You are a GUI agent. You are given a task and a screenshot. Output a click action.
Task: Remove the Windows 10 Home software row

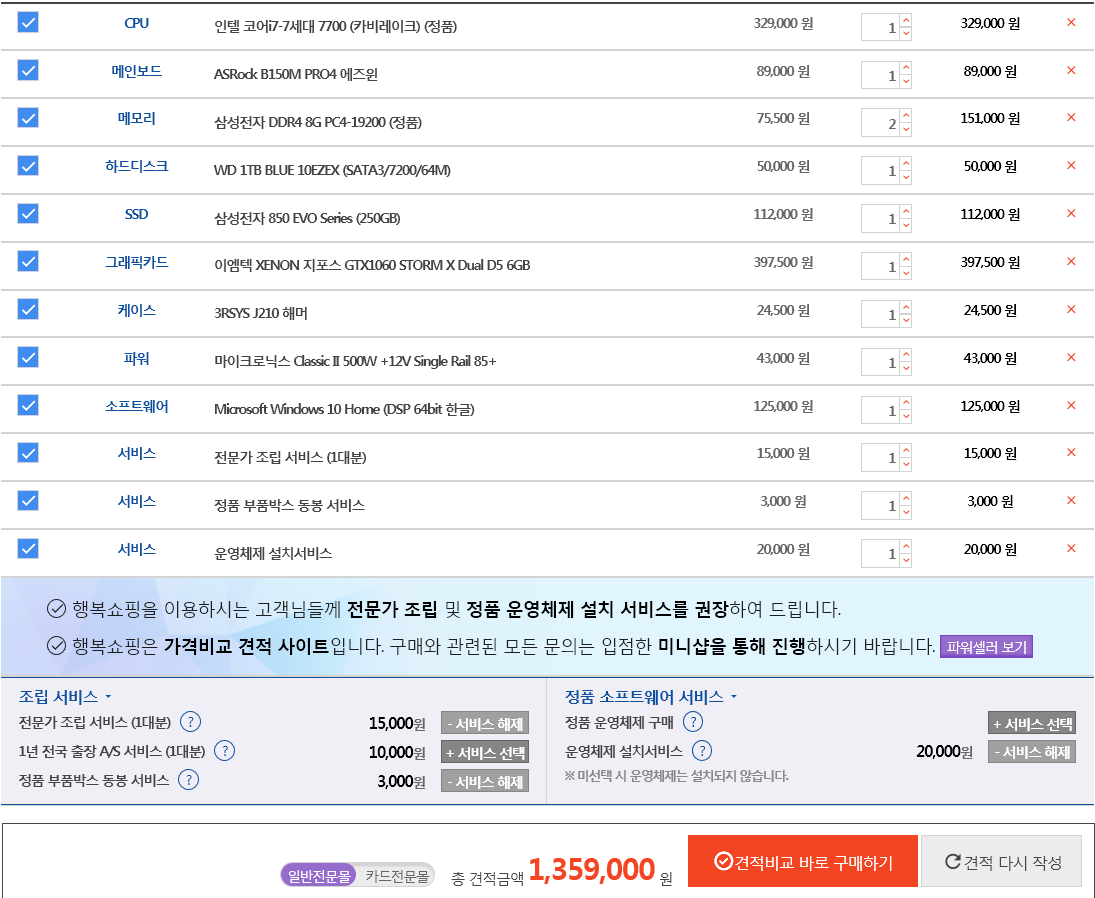tap(1071, 405)
